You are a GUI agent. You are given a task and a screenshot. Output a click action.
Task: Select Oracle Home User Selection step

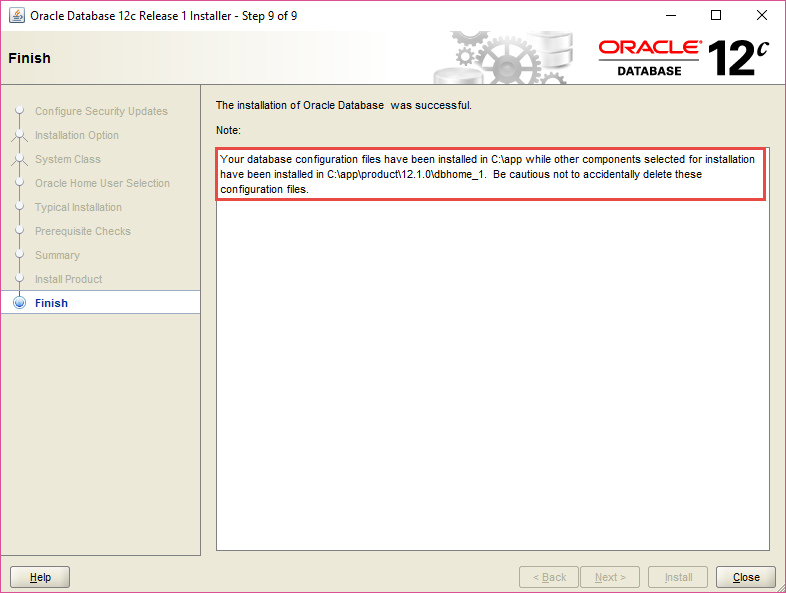pos(102,183)
